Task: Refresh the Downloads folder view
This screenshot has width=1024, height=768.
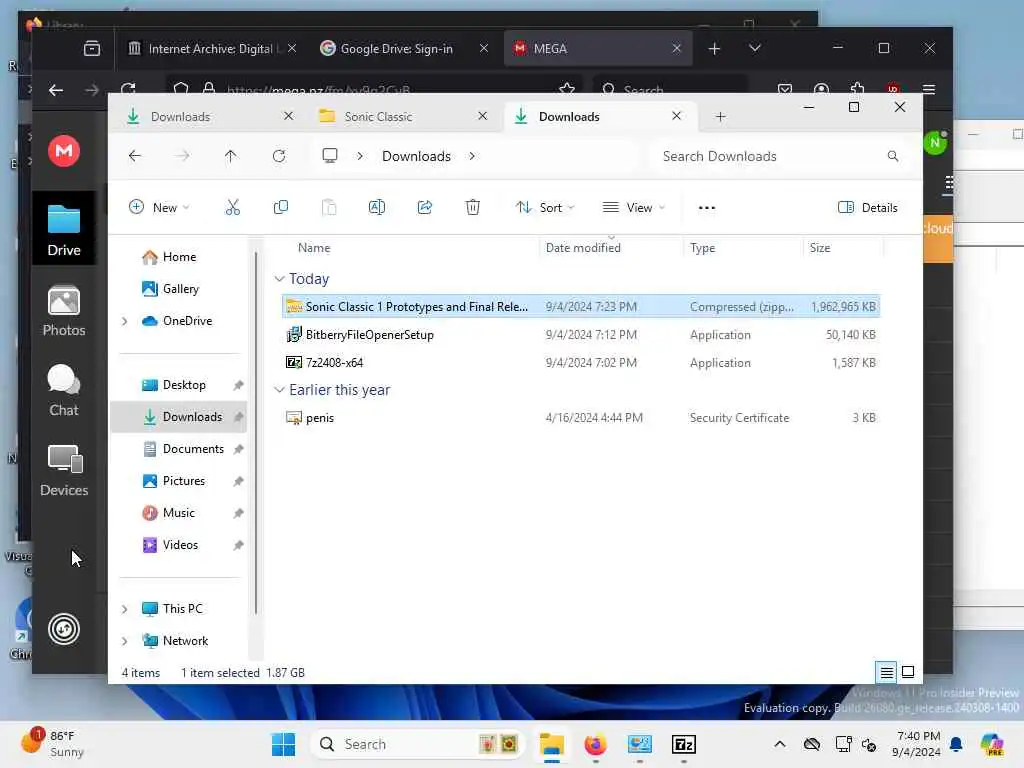Action: tap(279, 156)
